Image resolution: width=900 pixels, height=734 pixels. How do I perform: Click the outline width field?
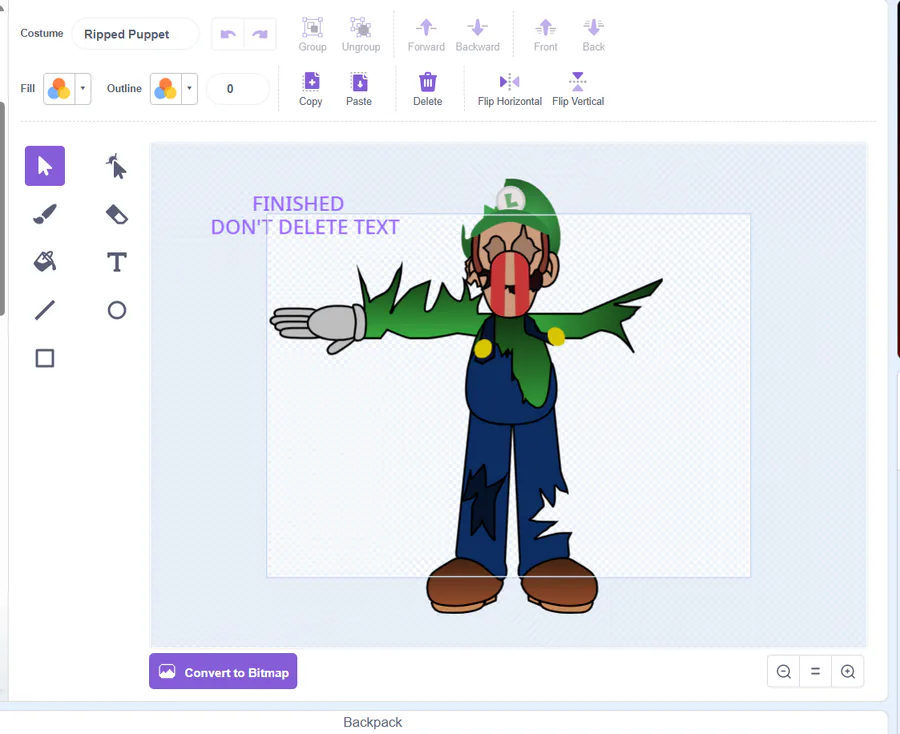(238, 88)
